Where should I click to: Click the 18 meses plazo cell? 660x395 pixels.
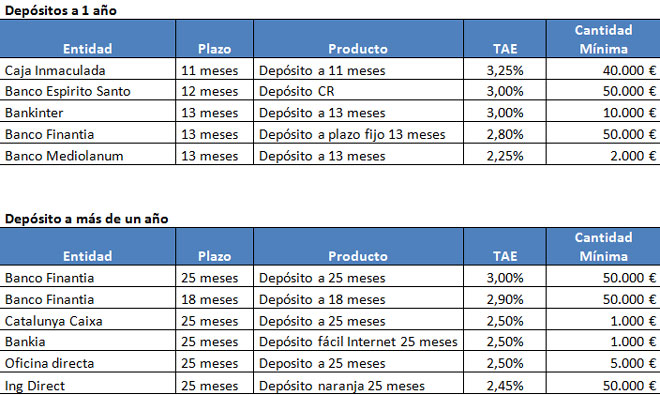(215, 298)
